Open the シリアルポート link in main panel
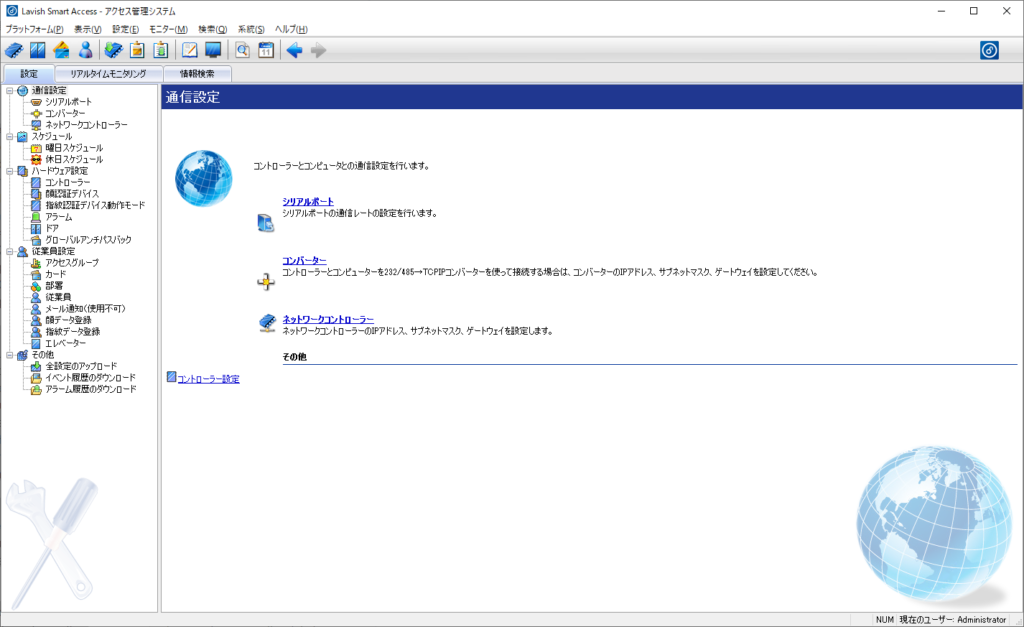1024x627 pixels. pyautogui.click(x=308, y=202)
